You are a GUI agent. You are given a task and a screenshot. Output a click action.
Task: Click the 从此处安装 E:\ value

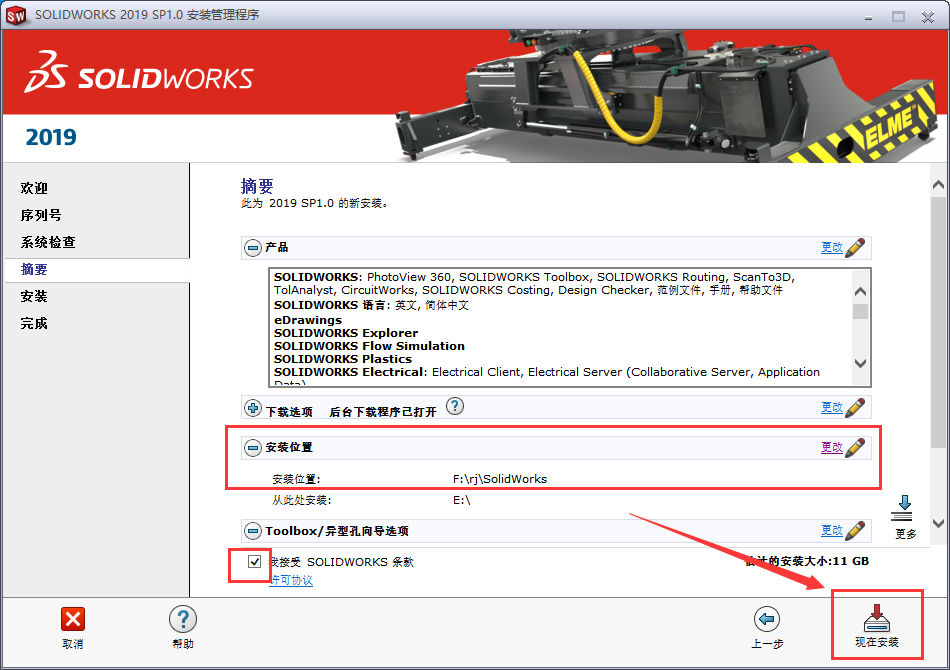pos(462,500)
